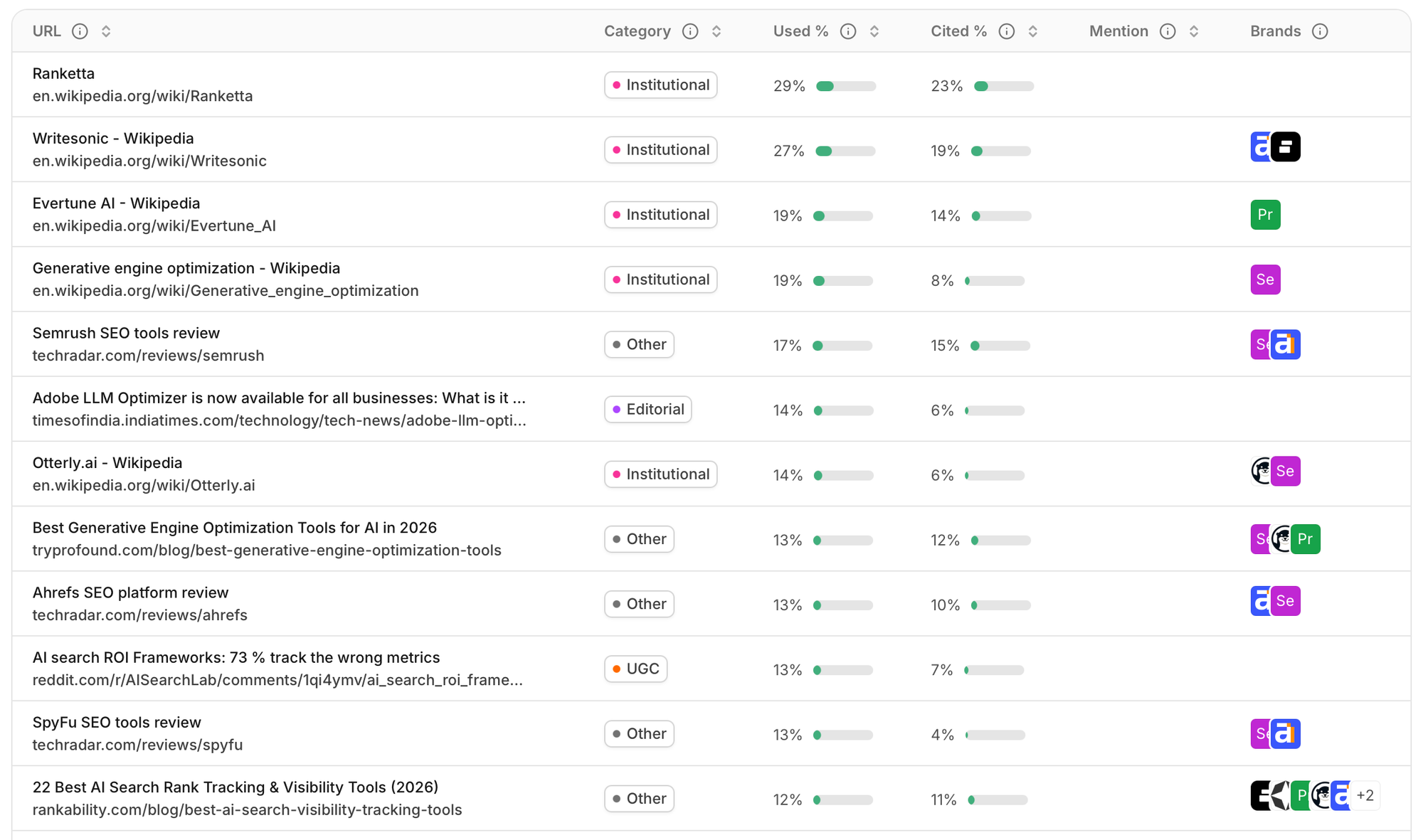Open Best Generative Engine Optimization Tools link
The width and height of the screenshot is (1423, 840).
[x=235, y=528]
